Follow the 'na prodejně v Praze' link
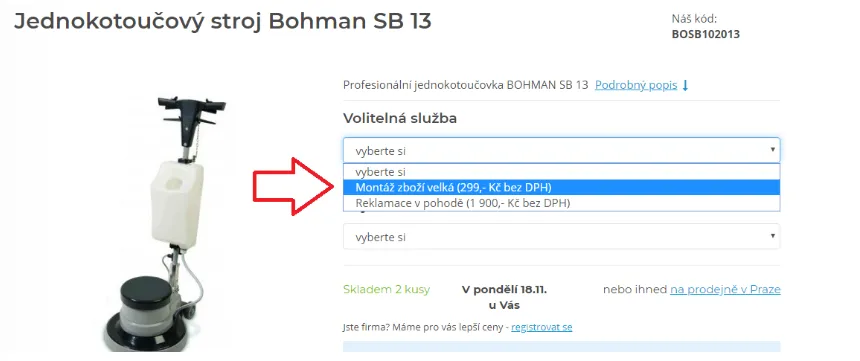 tap(725, 289)
